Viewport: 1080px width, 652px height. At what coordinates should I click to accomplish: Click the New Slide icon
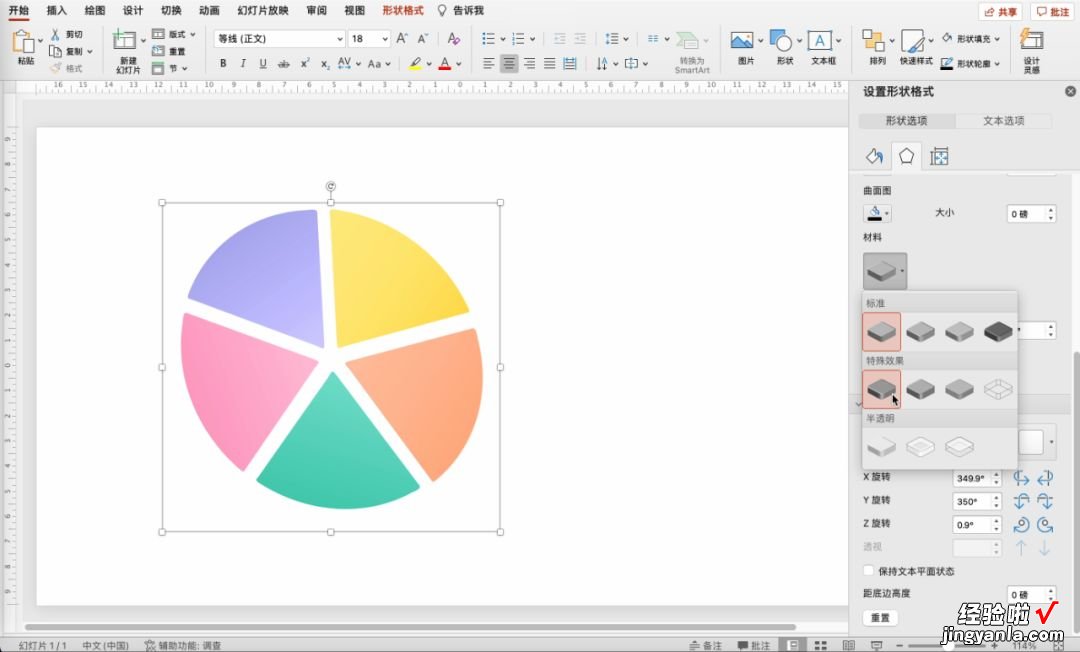(125, 40)
